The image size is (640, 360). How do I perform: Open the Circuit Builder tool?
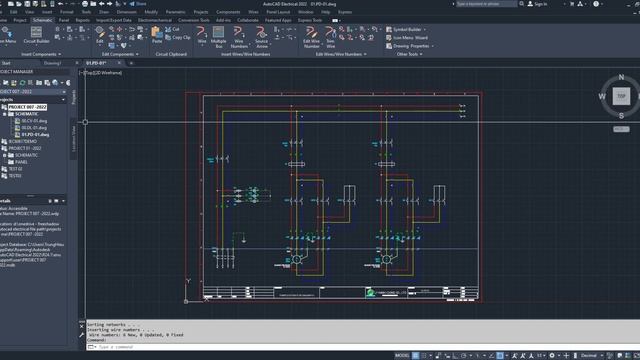click(36, 34)
